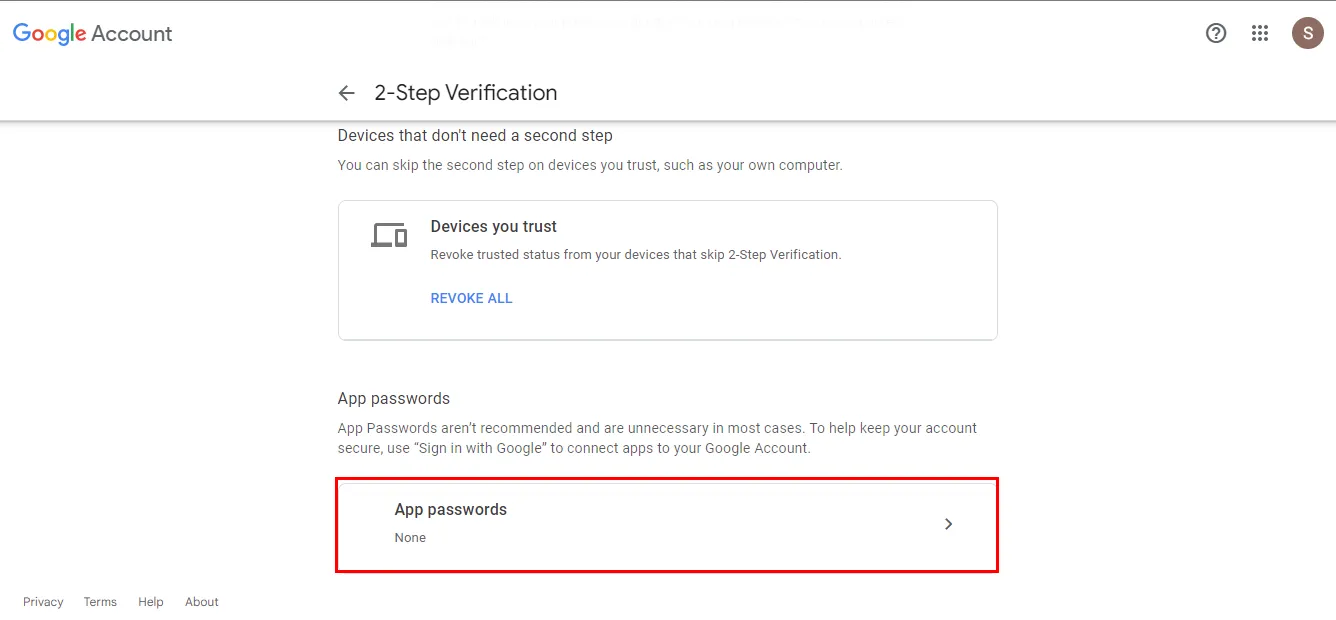Viewport: 1336px width, 620px height.
Task: Click the App passwords section heading above the description
Action: coord(394,398)
